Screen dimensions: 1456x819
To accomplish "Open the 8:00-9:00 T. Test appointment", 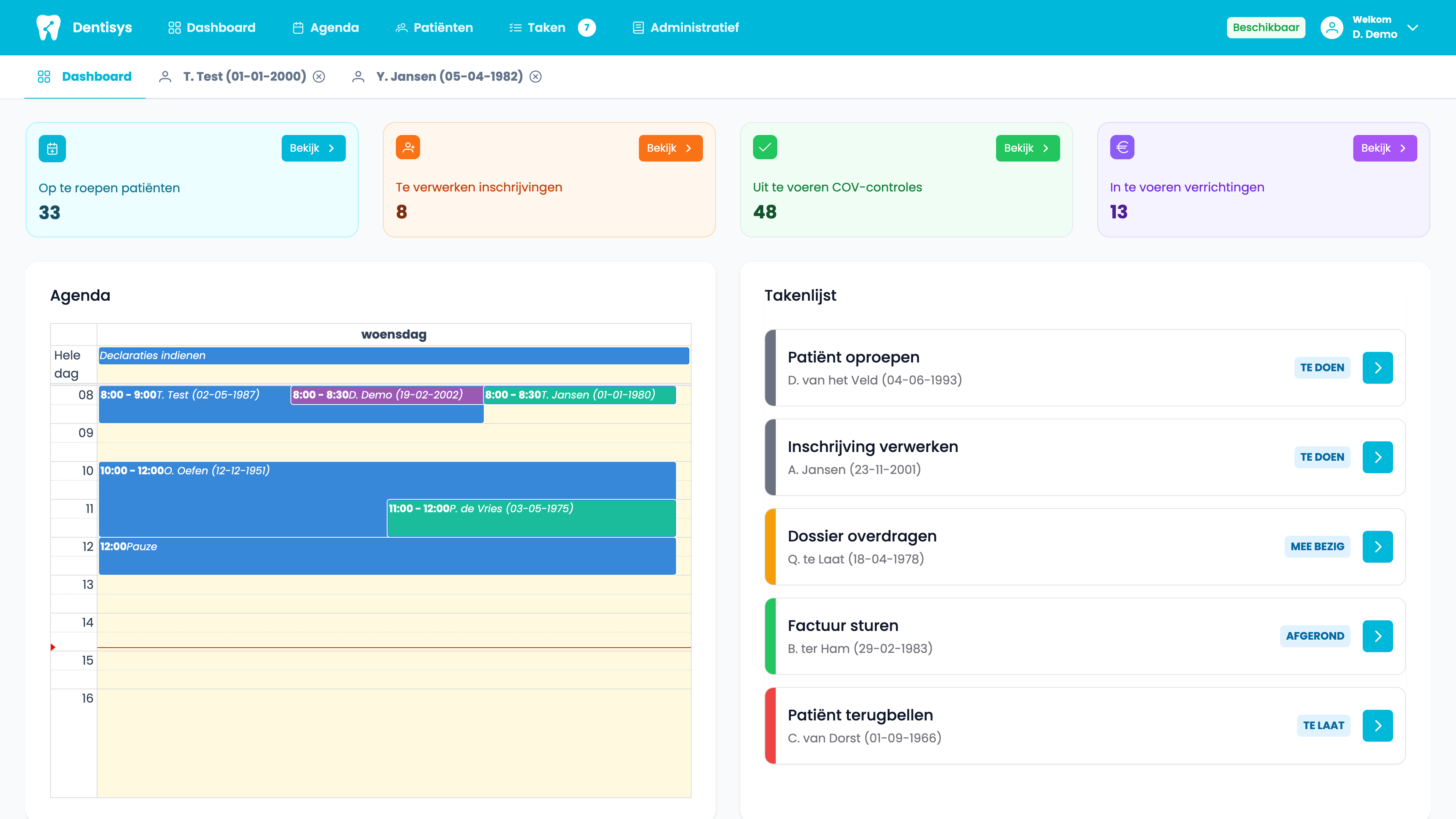I will (x=195, y=404).
